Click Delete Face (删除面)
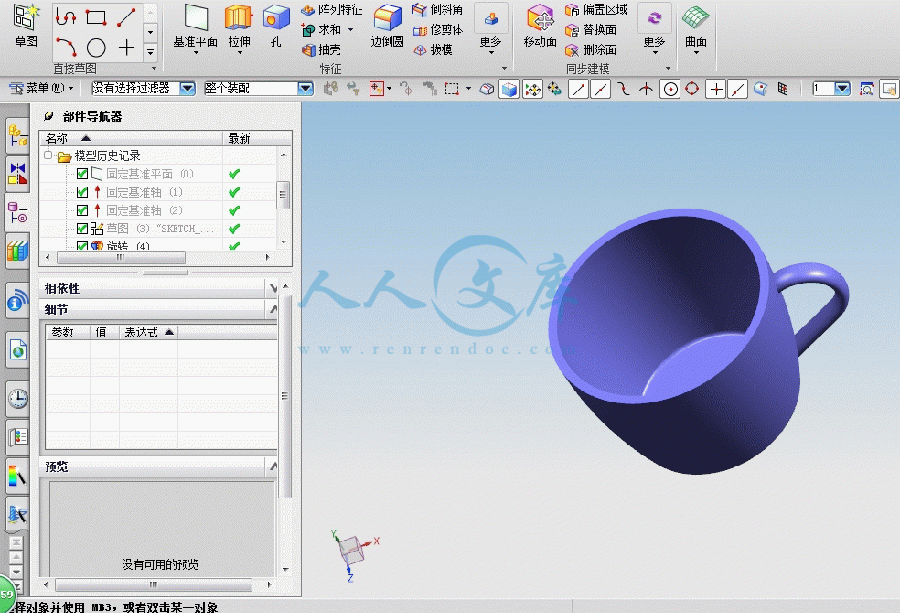Screen dimensions: 900x613 click(x=591, y=50)
